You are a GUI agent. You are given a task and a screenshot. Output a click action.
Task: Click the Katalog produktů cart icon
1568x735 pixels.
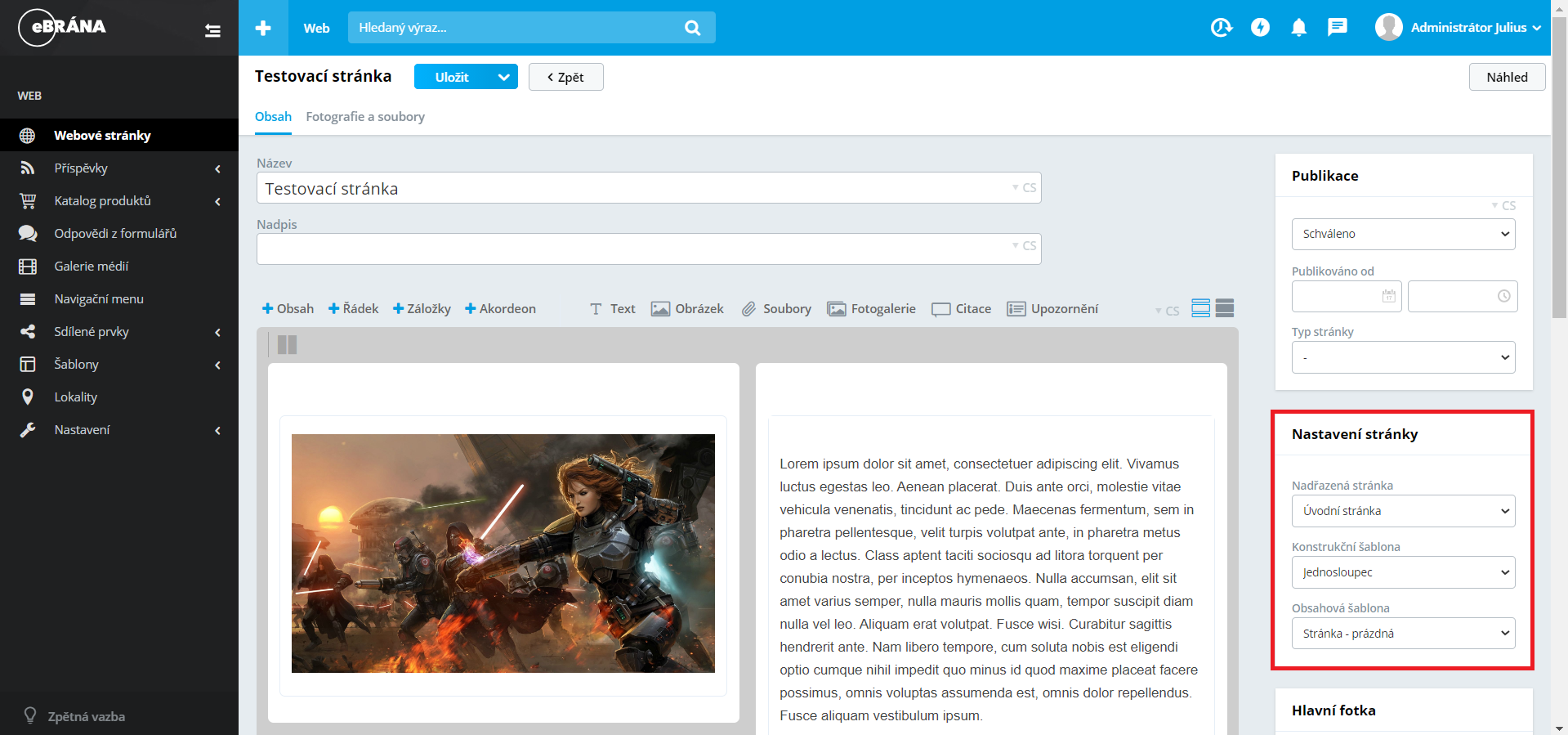[x=28, y=200]
